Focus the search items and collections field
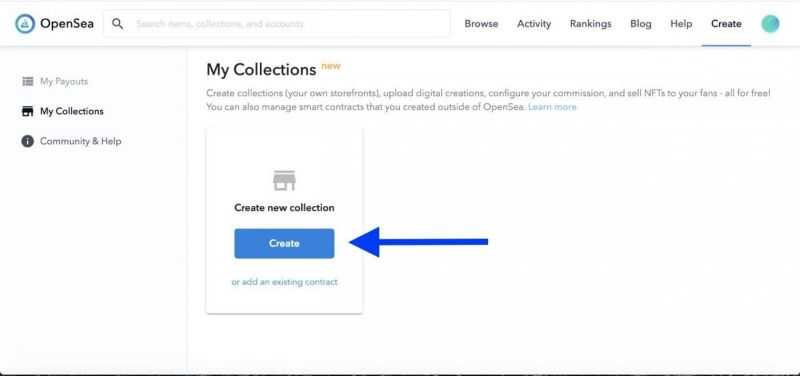Viewport: 800px width, 376px height. tap(277, 23)
